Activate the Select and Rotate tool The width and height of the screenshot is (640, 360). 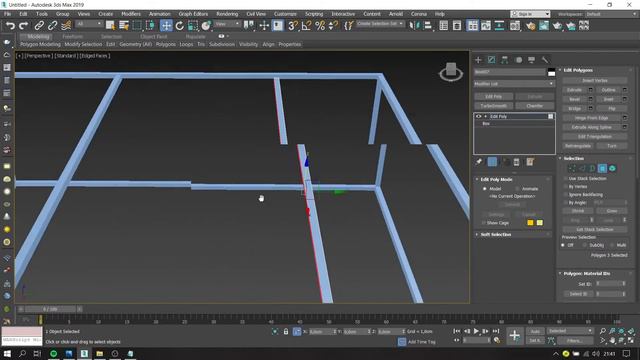[x=179, y=26]
